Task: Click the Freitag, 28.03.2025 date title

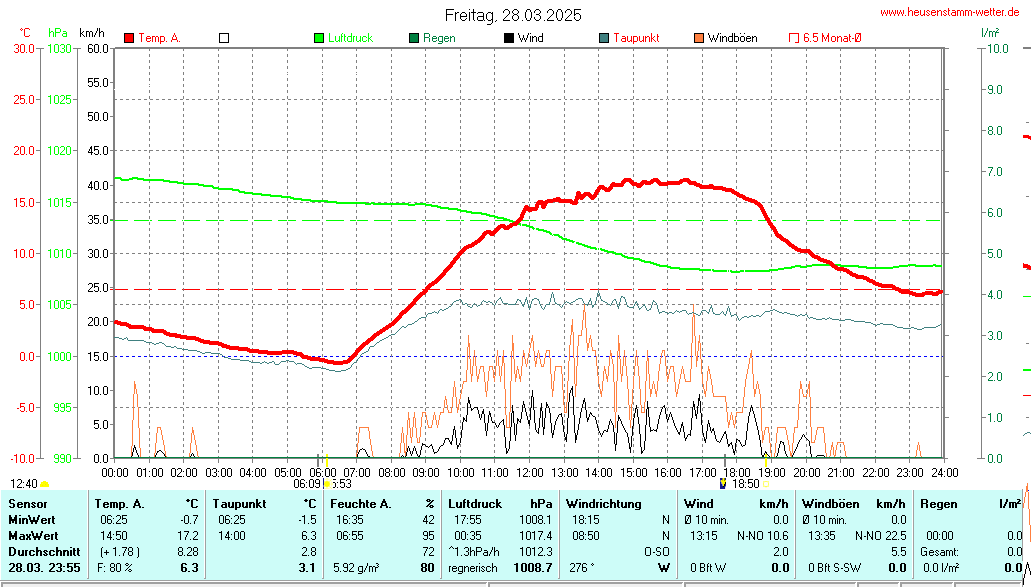Action: coord(513,15)
